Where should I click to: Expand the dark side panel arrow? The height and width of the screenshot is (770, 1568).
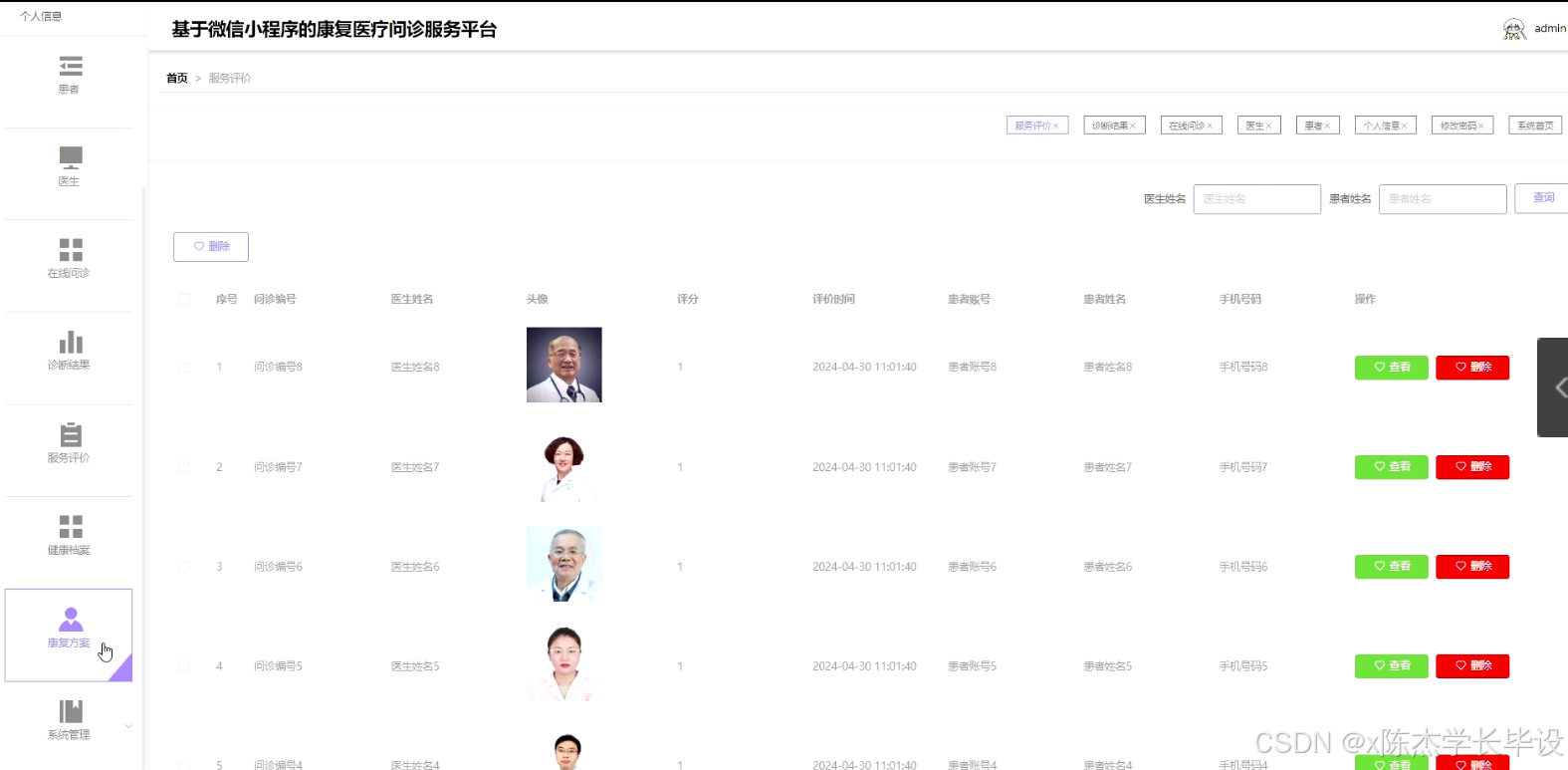[x=1555, y=387]
